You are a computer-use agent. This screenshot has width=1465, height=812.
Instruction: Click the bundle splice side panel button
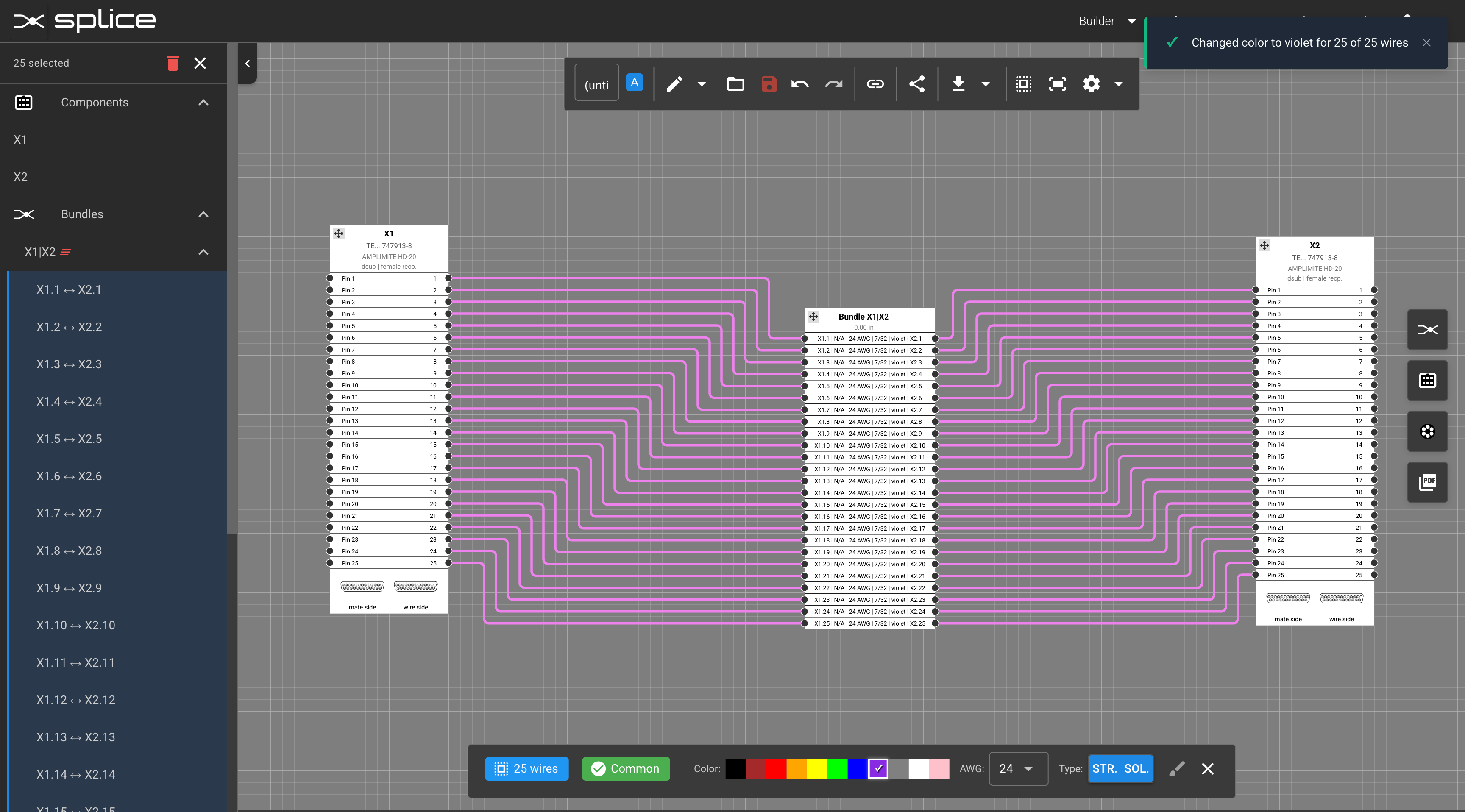point(1427,330)
